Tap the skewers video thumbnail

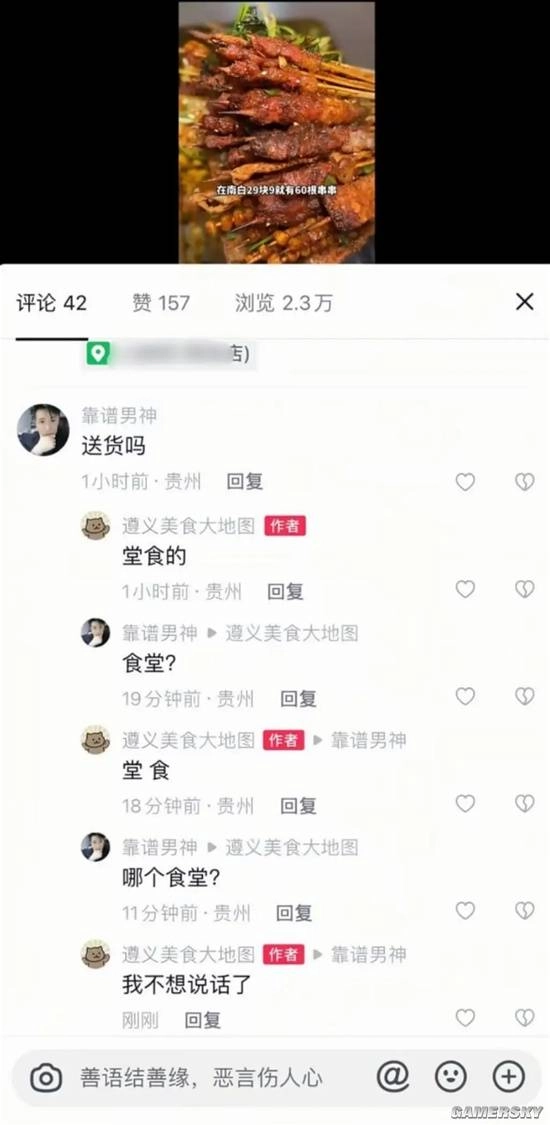click(277, 132)
